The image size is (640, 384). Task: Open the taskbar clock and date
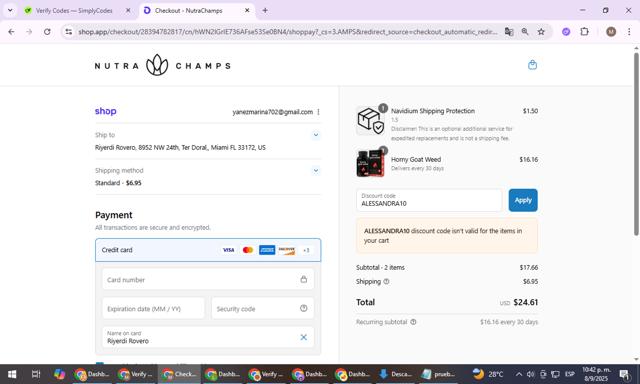tap(596, 374)
